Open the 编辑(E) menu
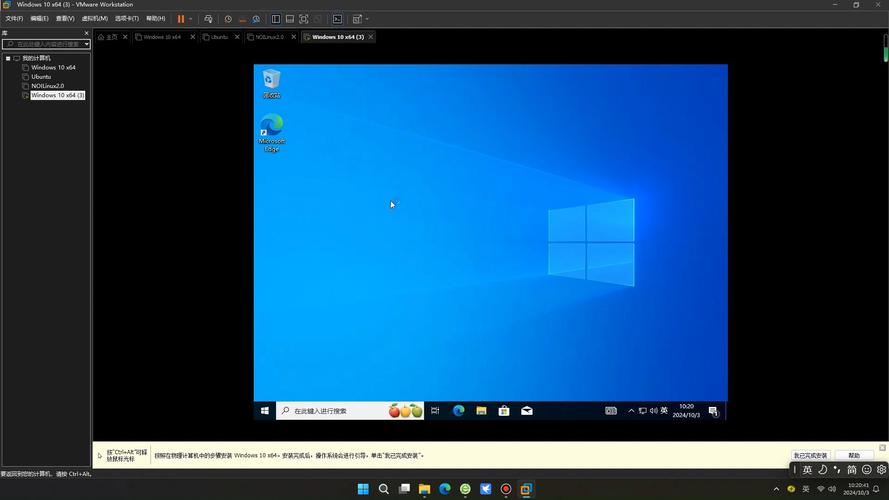 click(x=39, y=19)
